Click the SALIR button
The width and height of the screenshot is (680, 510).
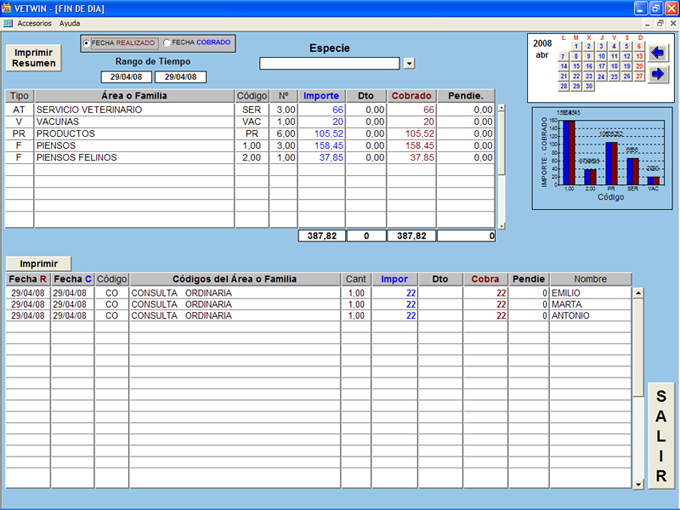(x=661, y=435)
